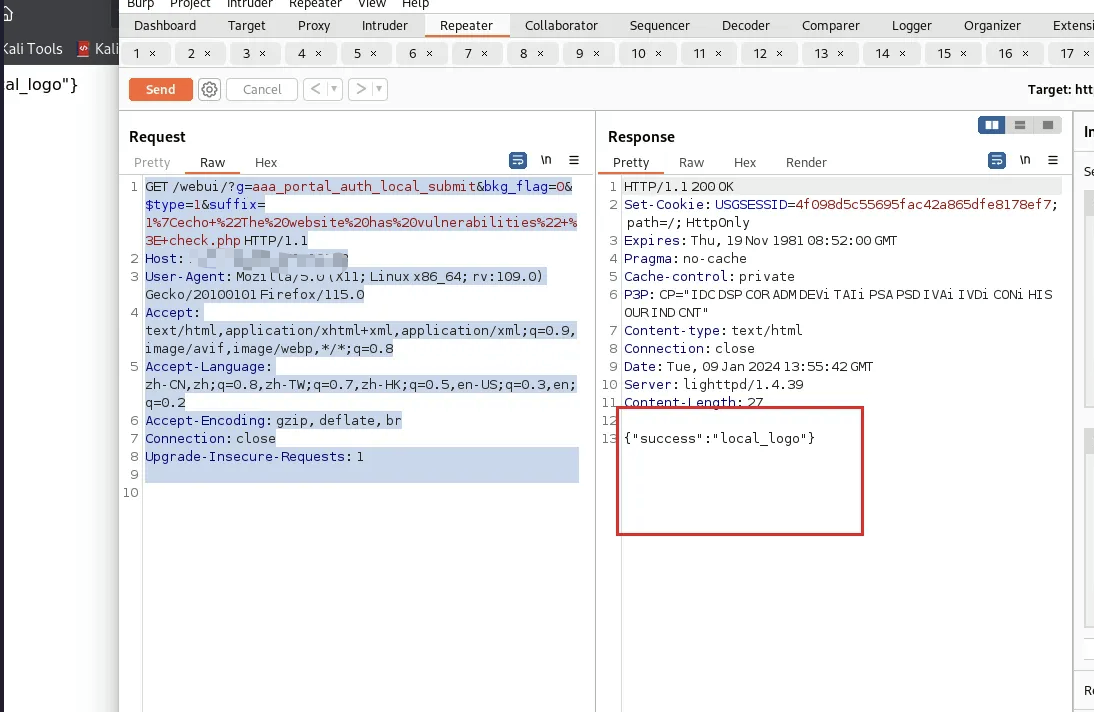
Task: Click the Set-Cookie header in response
Action: pos(841,214)
